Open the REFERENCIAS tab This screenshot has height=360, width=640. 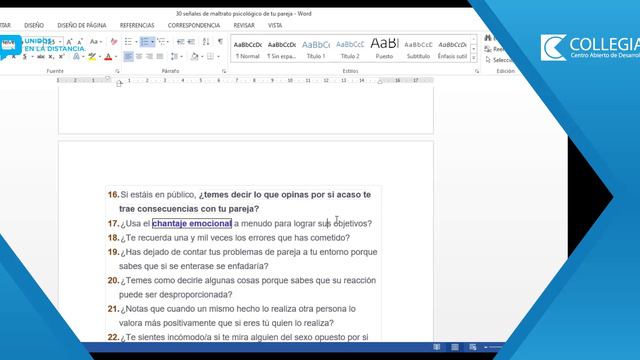coord(137,25)
